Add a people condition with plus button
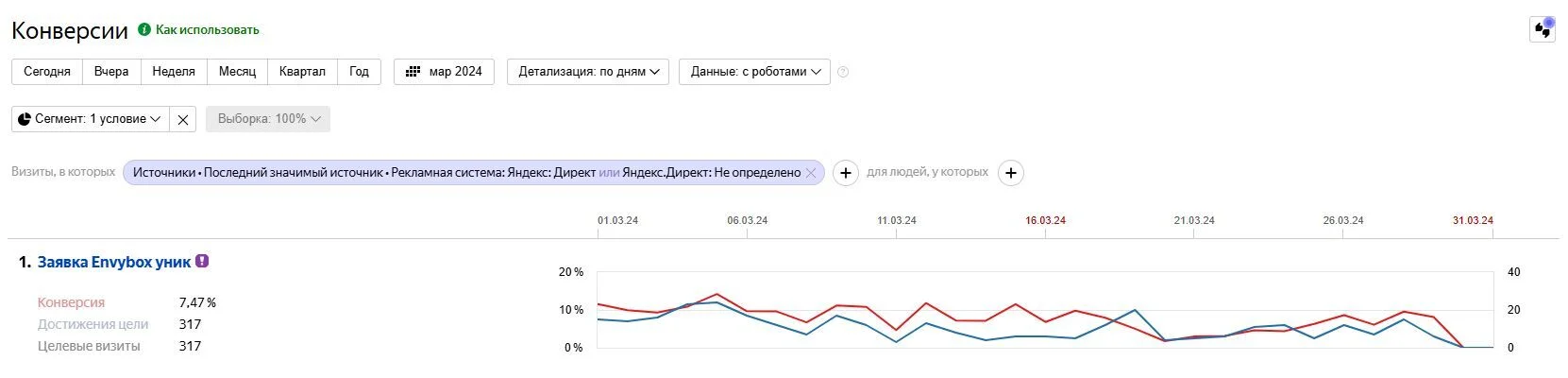This screenshot has height=378, width=1568. tap(1011, 173)
